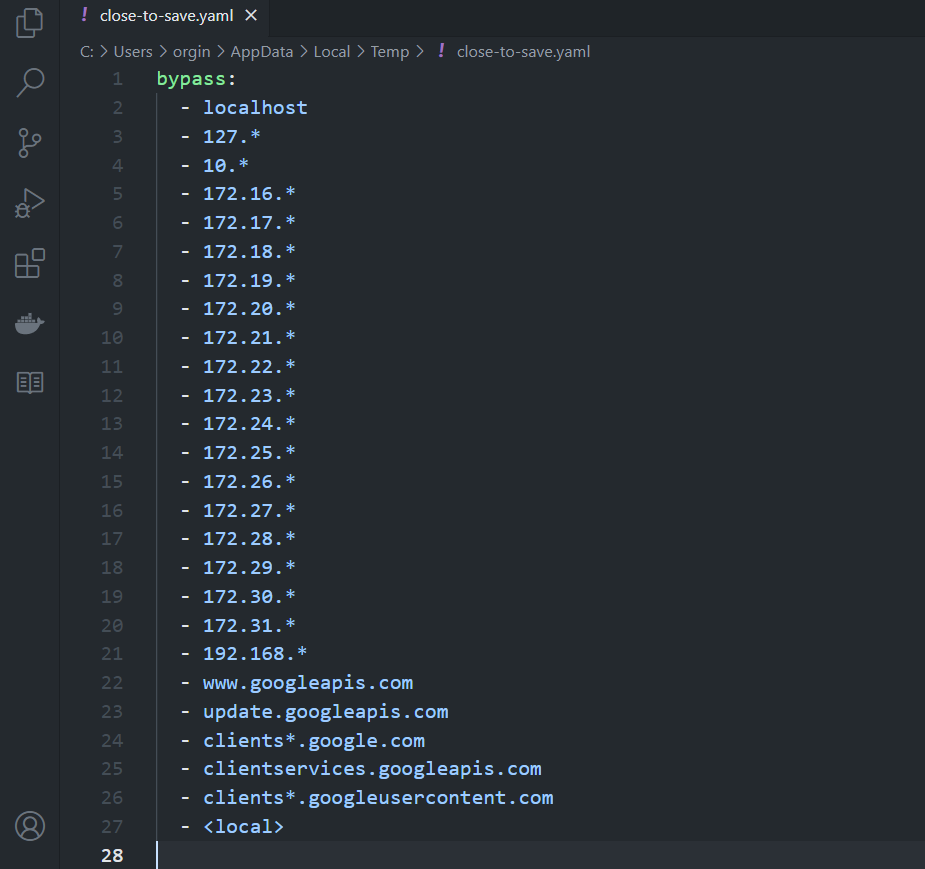Click the '172.18.*' entry
925x869 pixels.
(249, 252)
